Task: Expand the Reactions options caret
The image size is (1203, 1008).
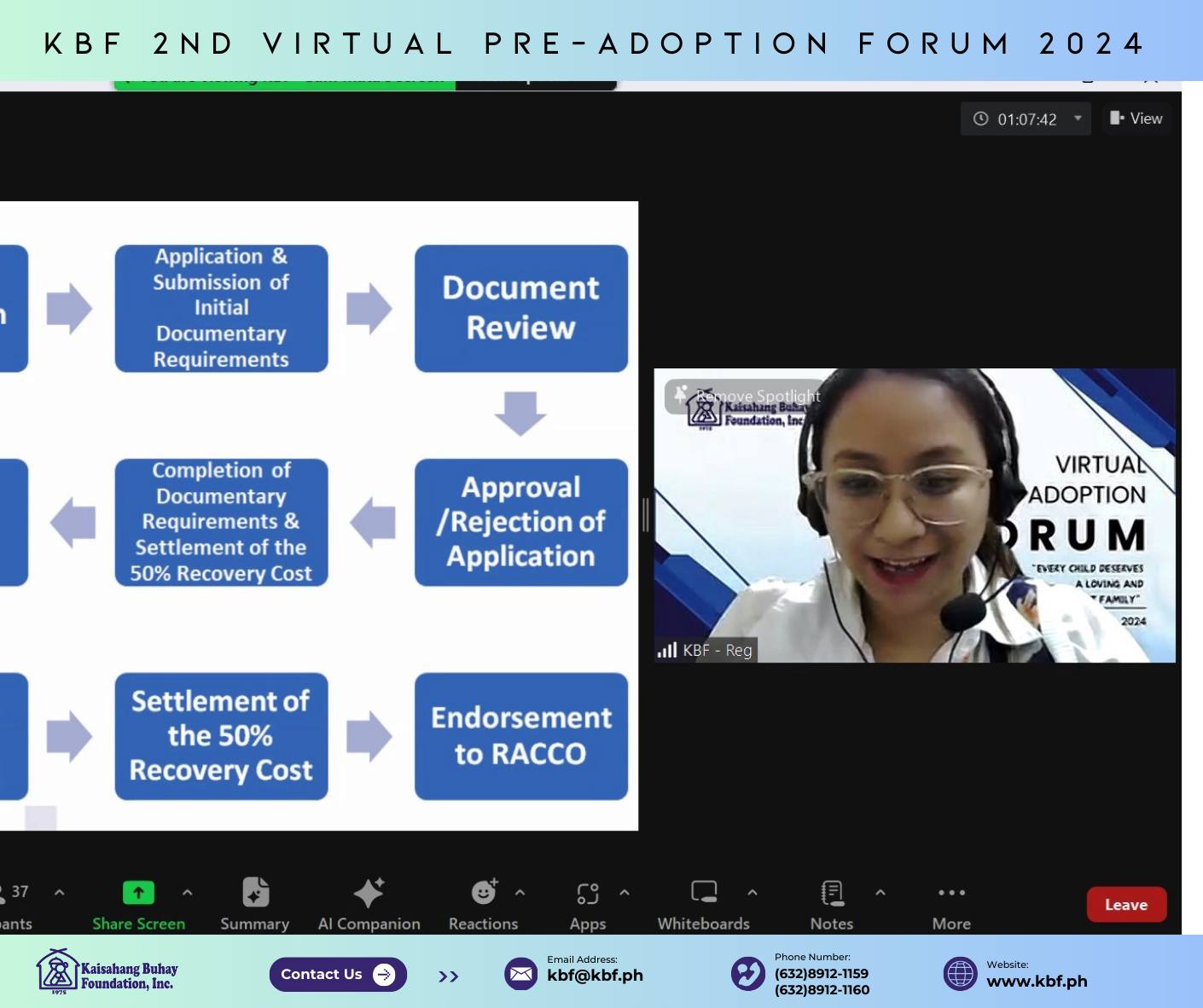Action: pos(520,892)
